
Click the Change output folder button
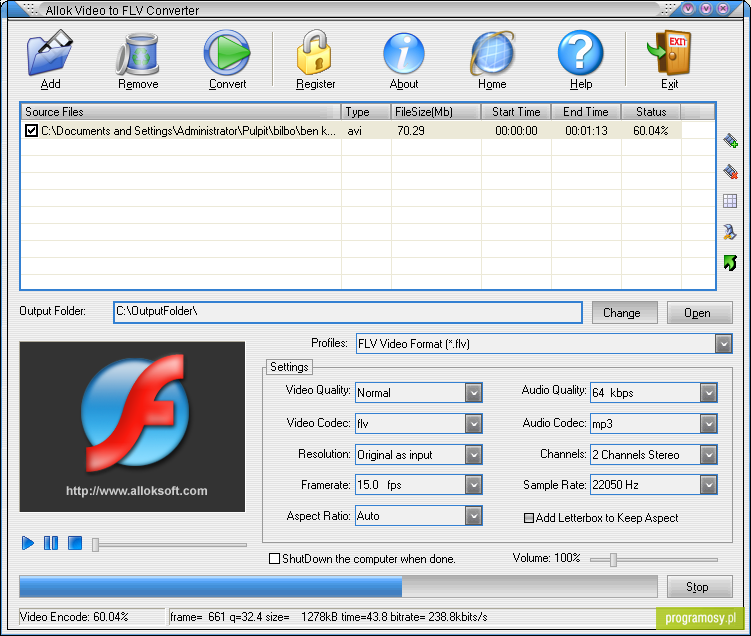[625, 313]
